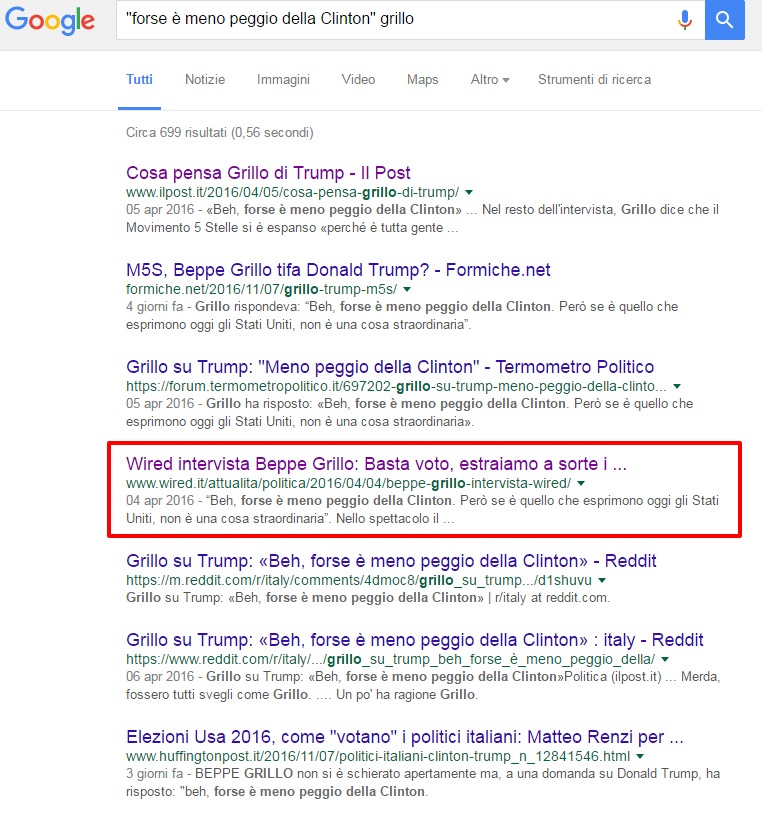Open 'Wired intervista Beppe Grillo' result
762x815 pixels.
376,464
